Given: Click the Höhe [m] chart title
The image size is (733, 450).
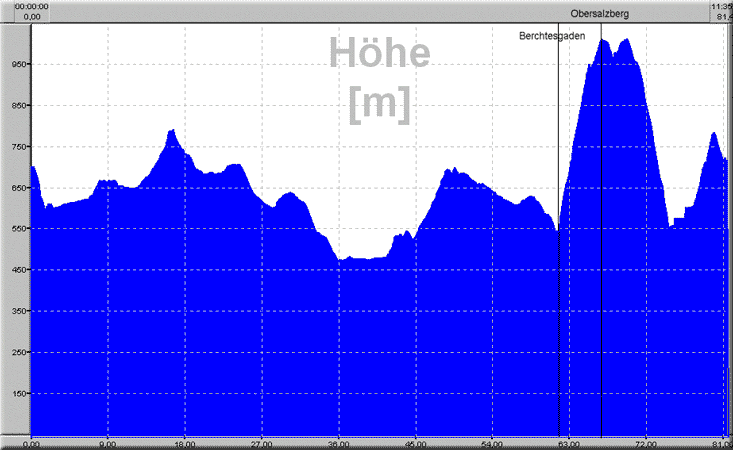Looking at the screenshot, I should pyautogui.click(x=380, y=79).
